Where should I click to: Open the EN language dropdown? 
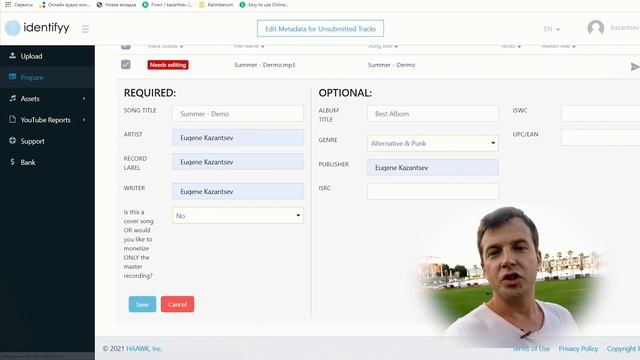(x=552, y=29)
